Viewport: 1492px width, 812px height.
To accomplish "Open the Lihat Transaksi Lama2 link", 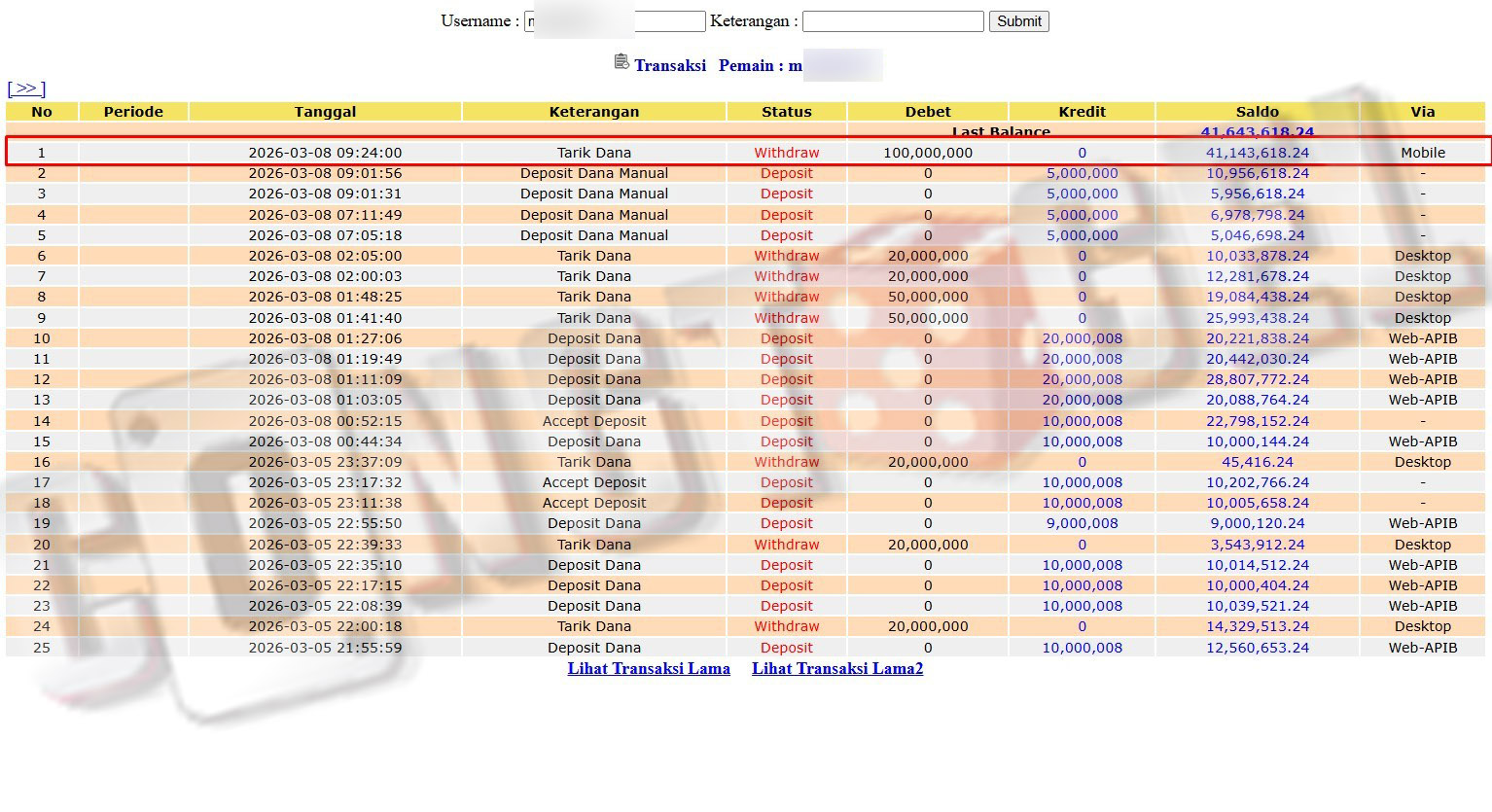I will point(836,668).
